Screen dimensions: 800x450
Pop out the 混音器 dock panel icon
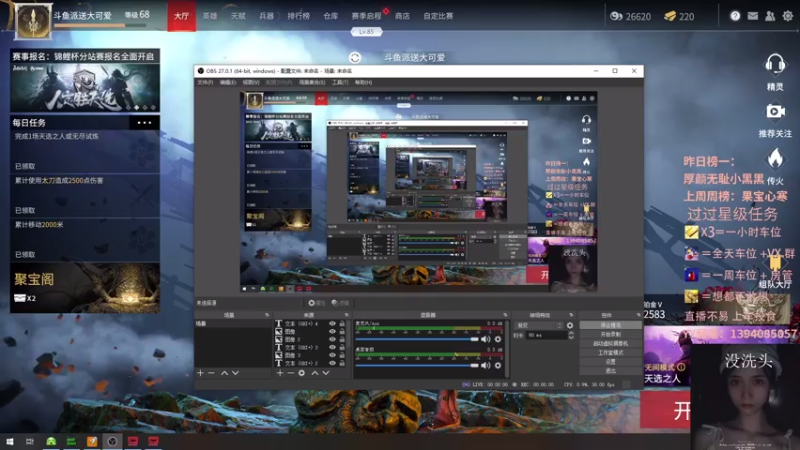505,315
